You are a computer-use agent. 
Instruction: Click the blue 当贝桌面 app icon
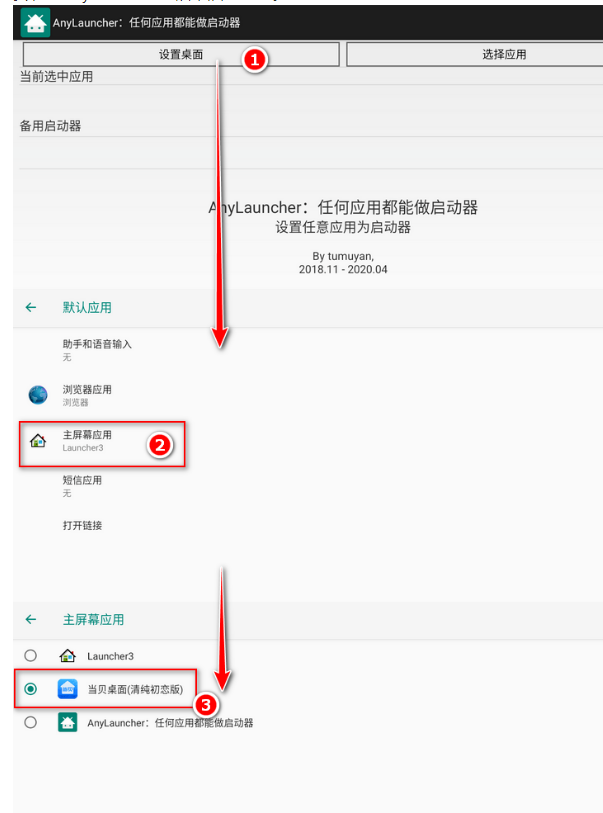67,689
